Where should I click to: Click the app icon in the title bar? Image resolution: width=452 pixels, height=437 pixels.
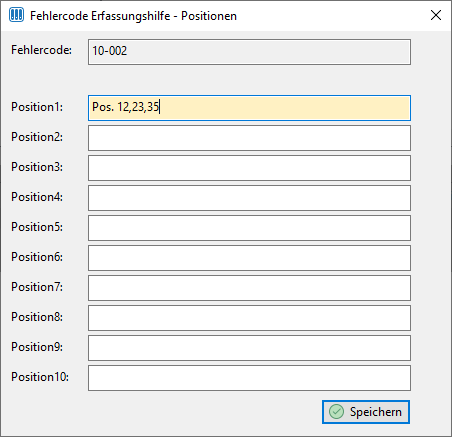[x=16, y=15]
